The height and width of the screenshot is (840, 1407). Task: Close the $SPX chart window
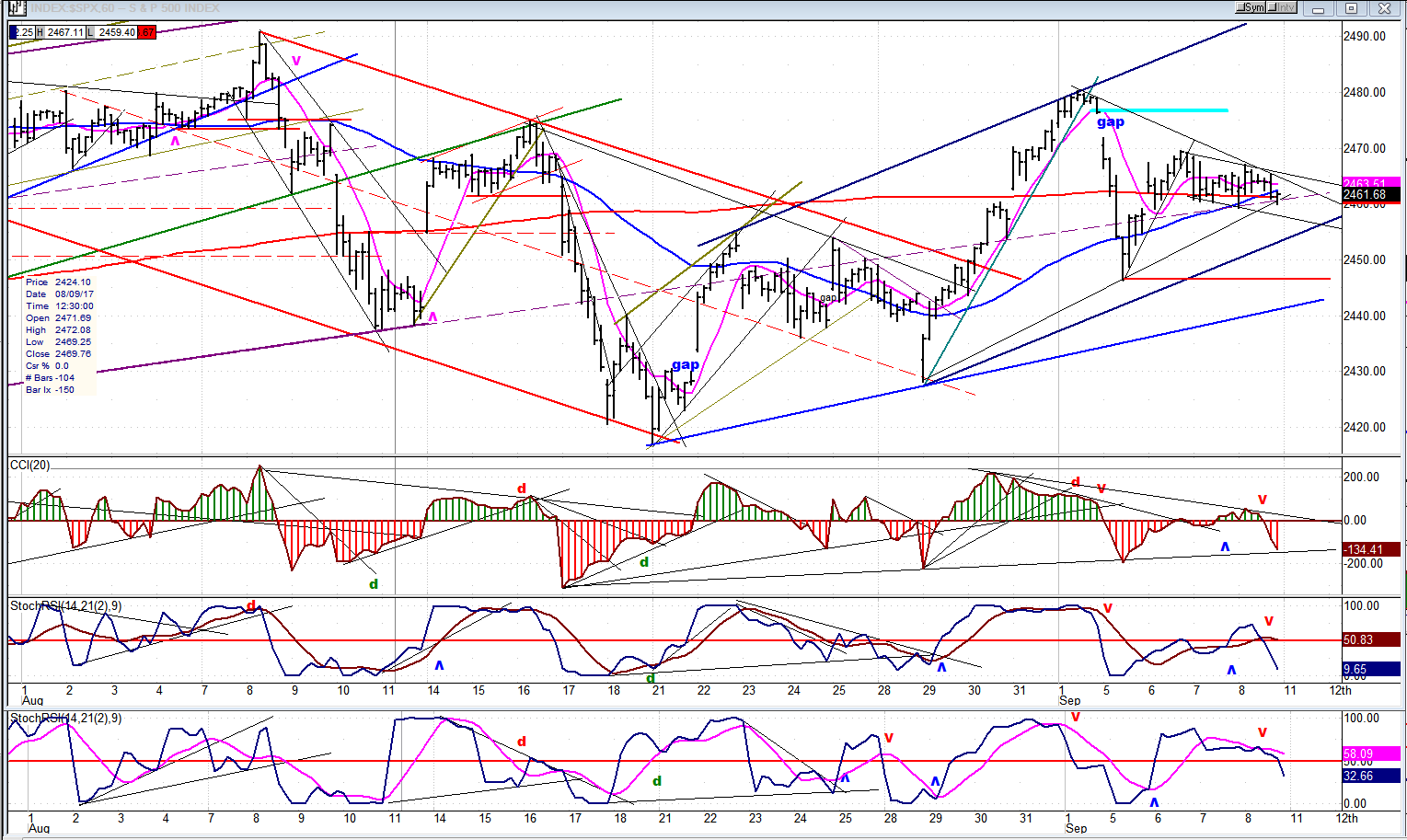(x=1384, y=9)
